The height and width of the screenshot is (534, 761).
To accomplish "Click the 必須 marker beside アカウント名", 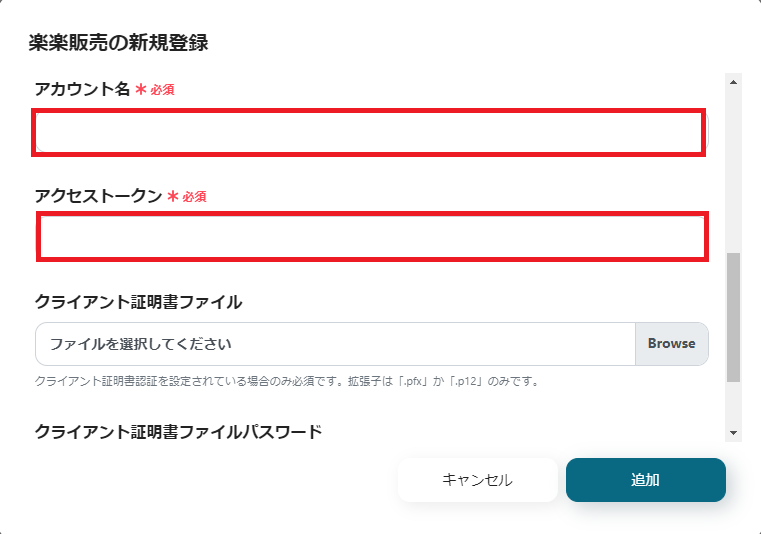I will click(x=163, y=90).
